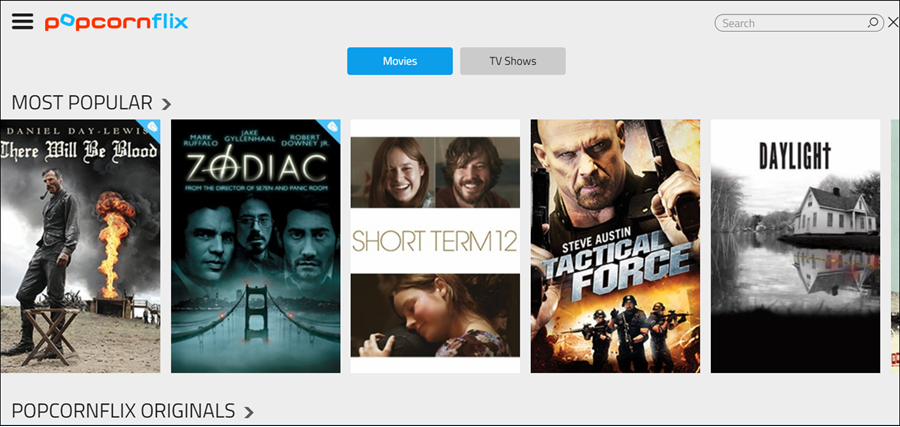Click the search magnifier icon
Viewport: 900px width, 427px height.
tap(872, 23)
